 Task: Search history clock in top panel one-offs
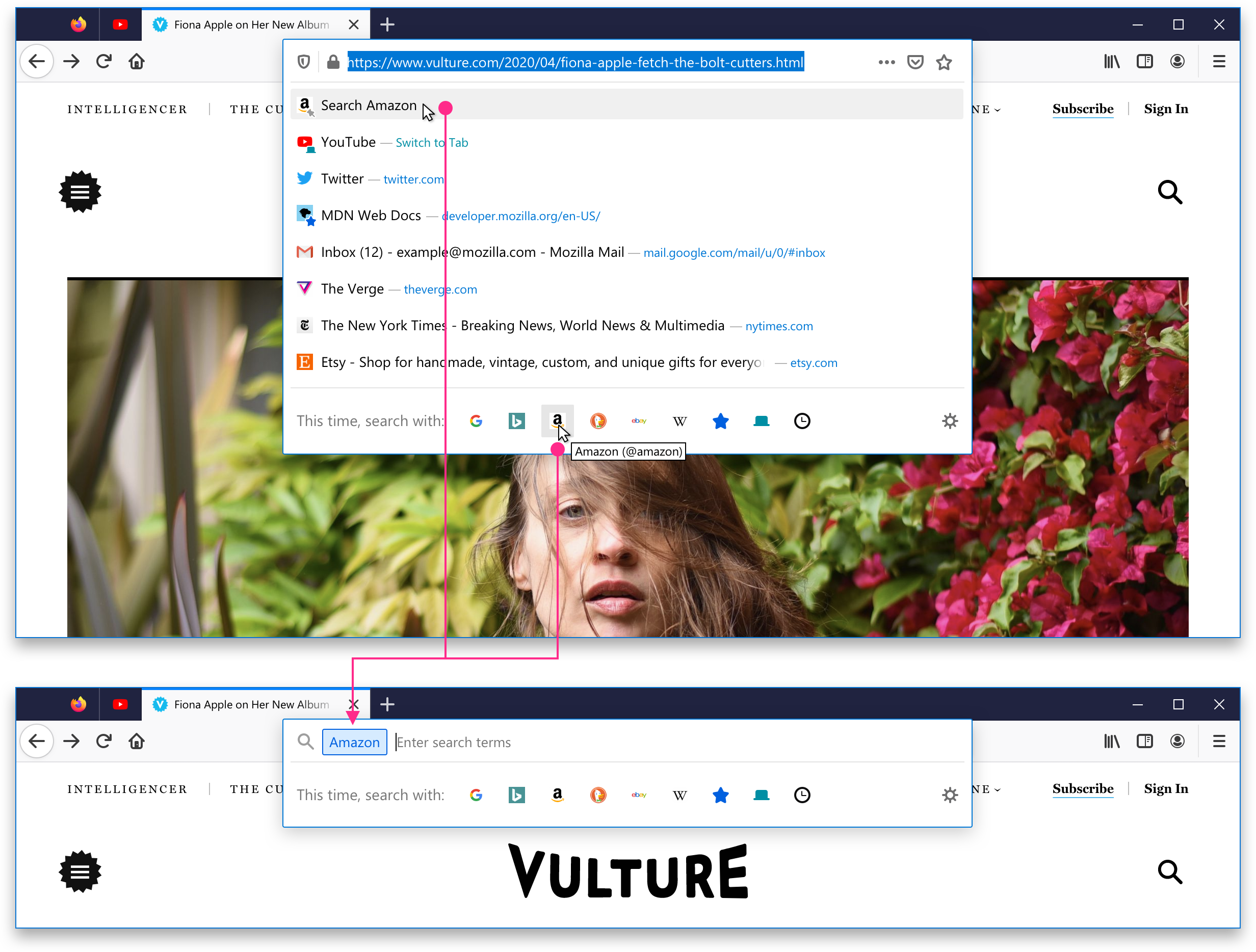pyautogui.click(x=802, y=421)
